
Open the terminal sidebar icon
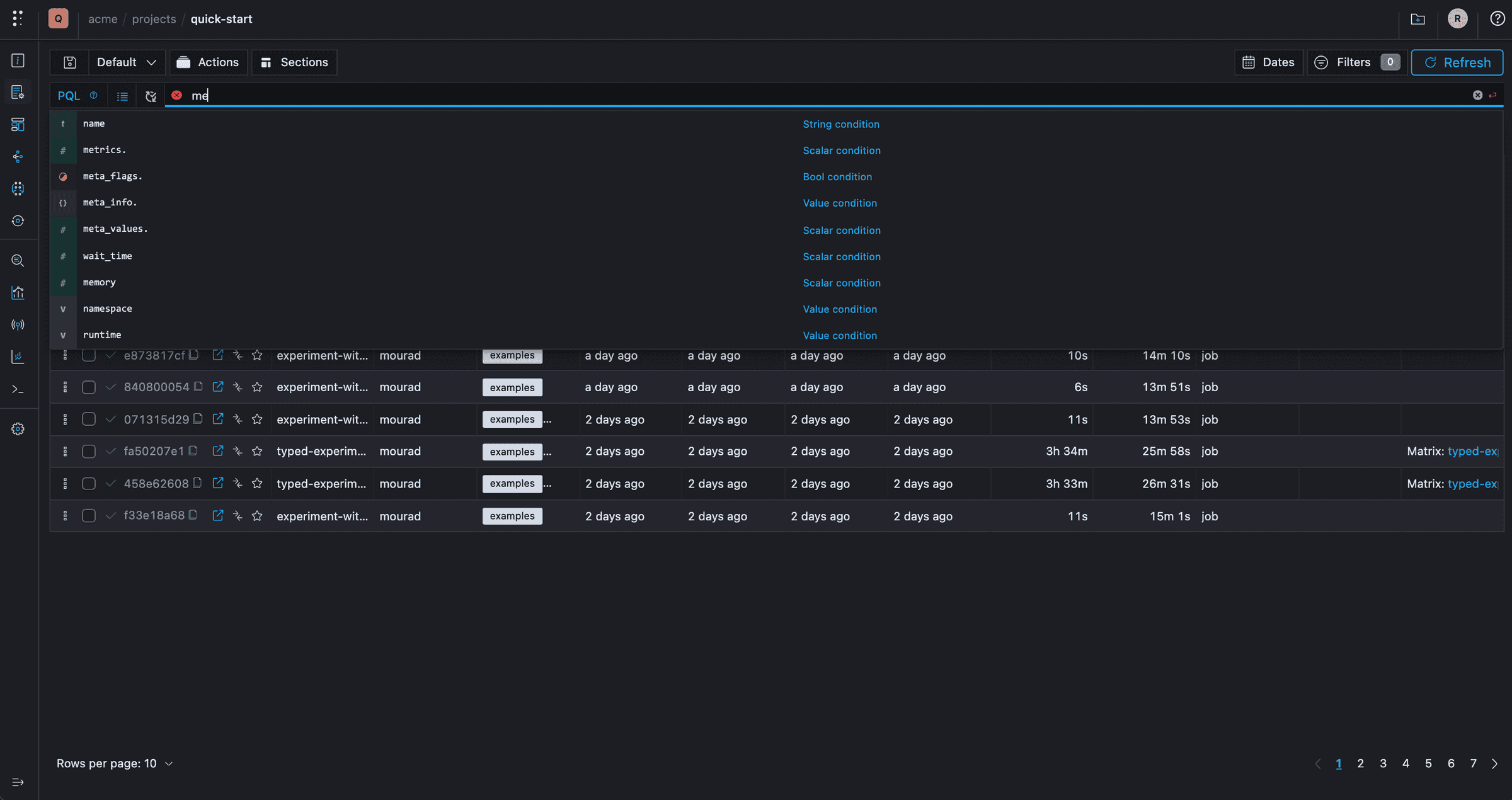tap(18, 389)
